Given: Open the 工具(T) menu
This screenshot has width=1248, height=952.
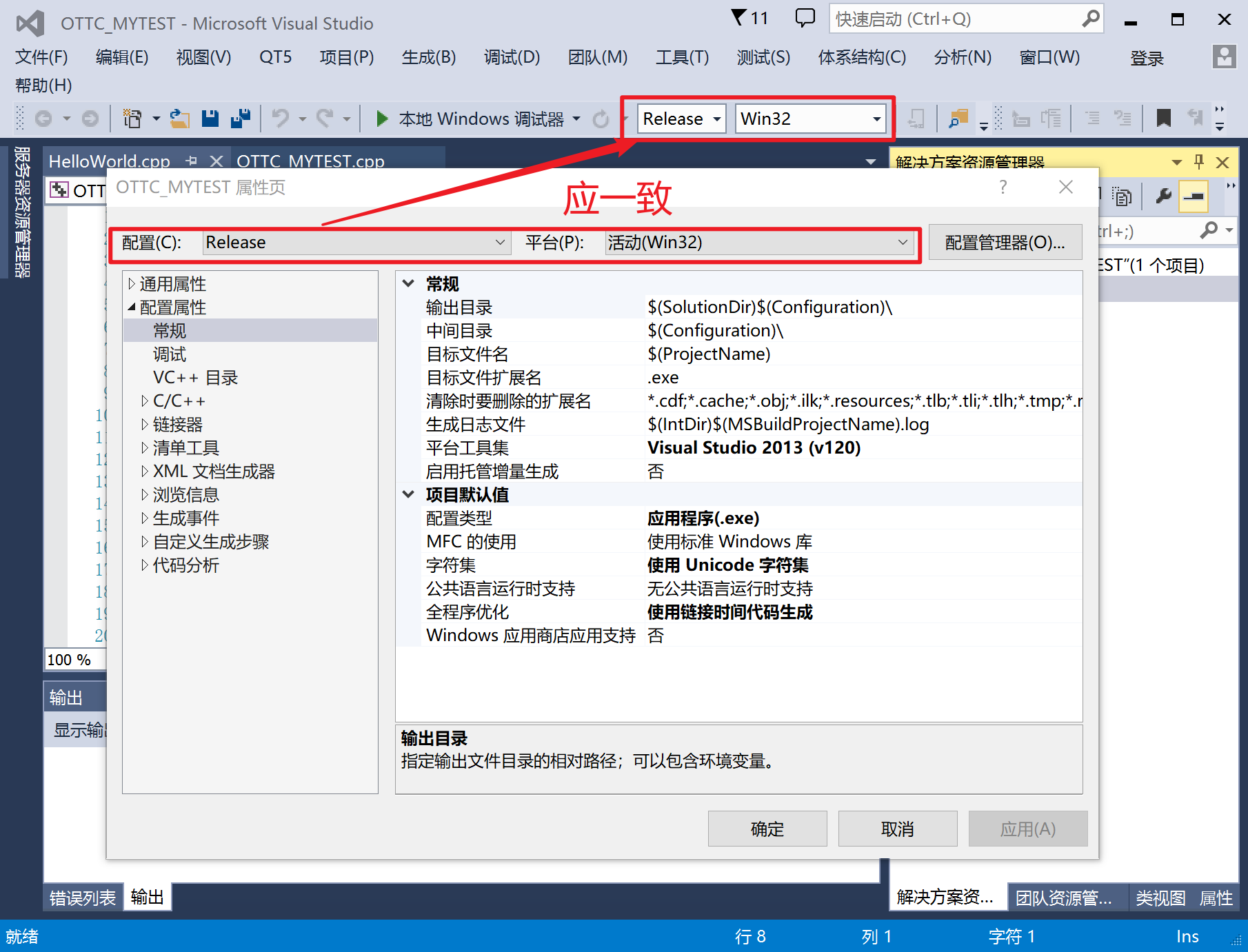Looking at the screenshot, I should (681, 58).
